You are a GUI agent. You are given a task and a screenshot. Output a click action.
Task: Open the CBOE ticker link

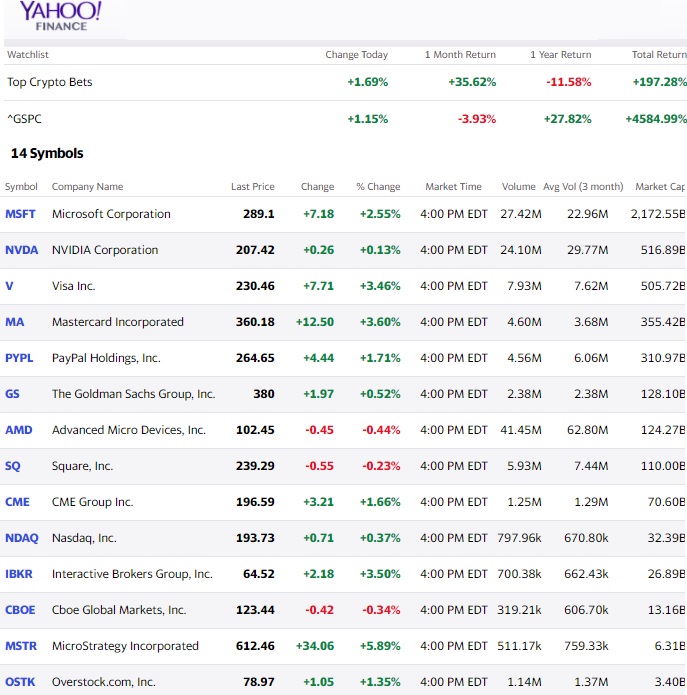coord(20,610)
